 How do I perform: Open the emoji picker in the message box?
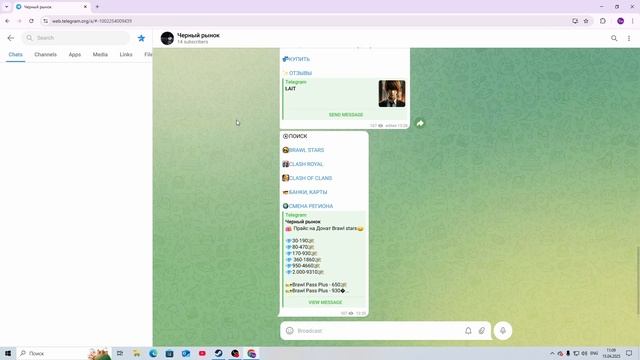pyautogui.click(x=289, y=331)
